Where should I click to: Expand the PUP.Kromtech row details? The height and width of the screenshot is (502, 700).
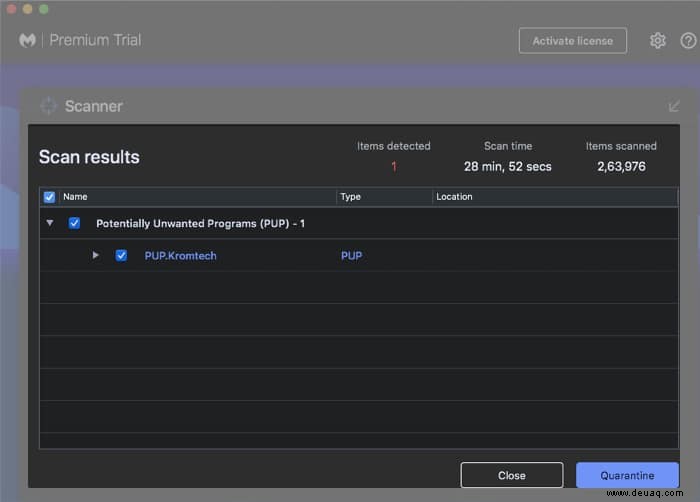tap(95, 255)
